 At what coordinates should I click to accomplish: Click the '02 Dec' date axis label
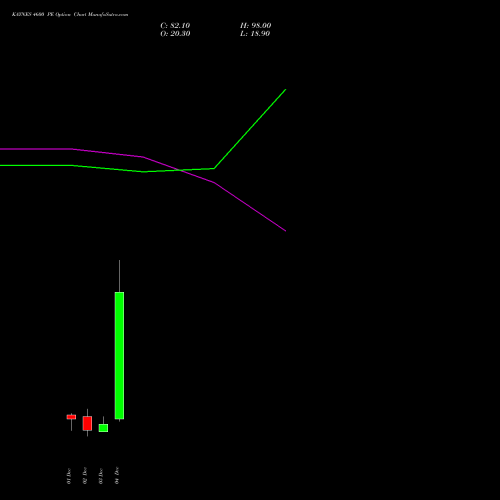(85, 476)
